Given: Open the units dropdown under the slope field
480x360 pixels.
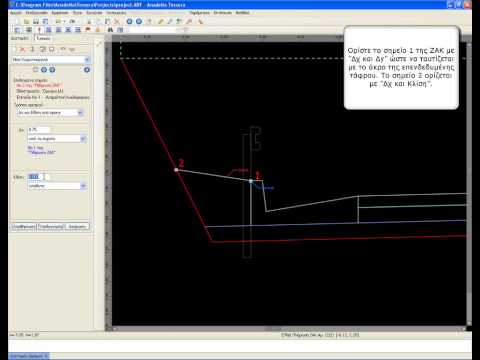Looking at the screenshot, I should click(x=57, y=186).
